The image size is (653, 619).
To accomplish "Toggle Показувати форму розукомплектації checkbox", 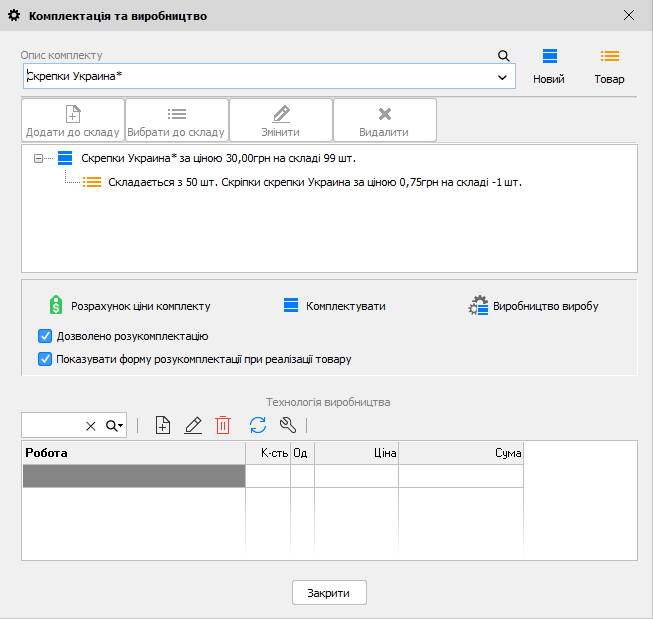I will [45, 359].
